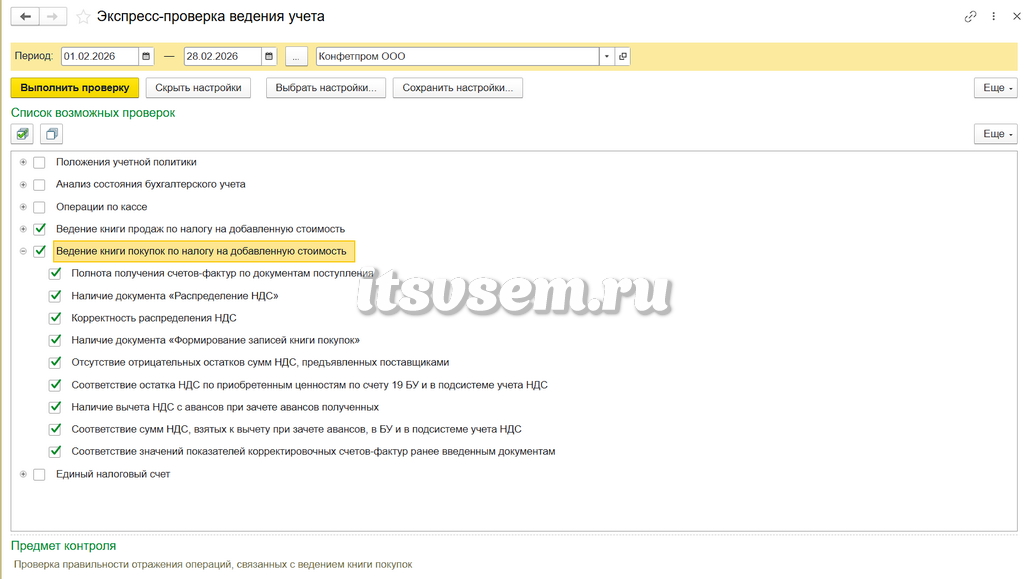
Task: Copy the link using the chain icon
Action: 970,16
